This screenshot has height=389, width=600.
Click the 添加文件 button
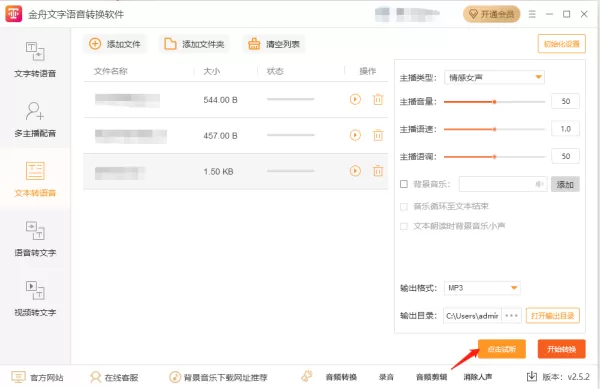click(x=115, y=44)
